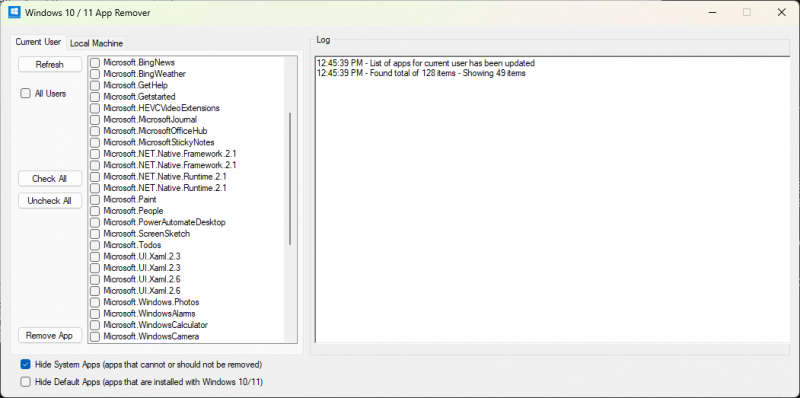This screenshot has height=398, width=800.
Task: Click the Check All button
Action: tap(50, 179)
